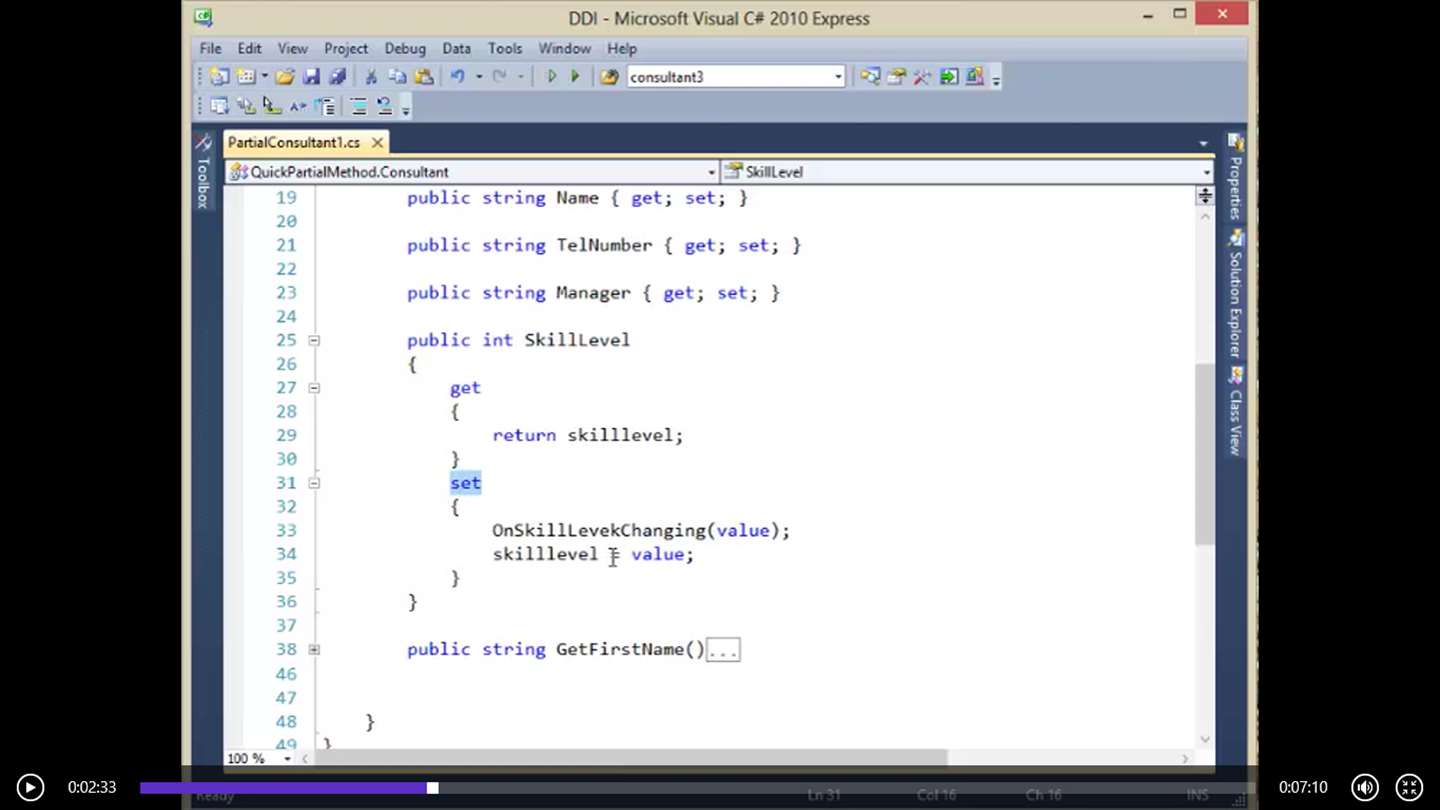Open the Project menu
Viewport: 1440px width, 810px height.
coord(346,48)
